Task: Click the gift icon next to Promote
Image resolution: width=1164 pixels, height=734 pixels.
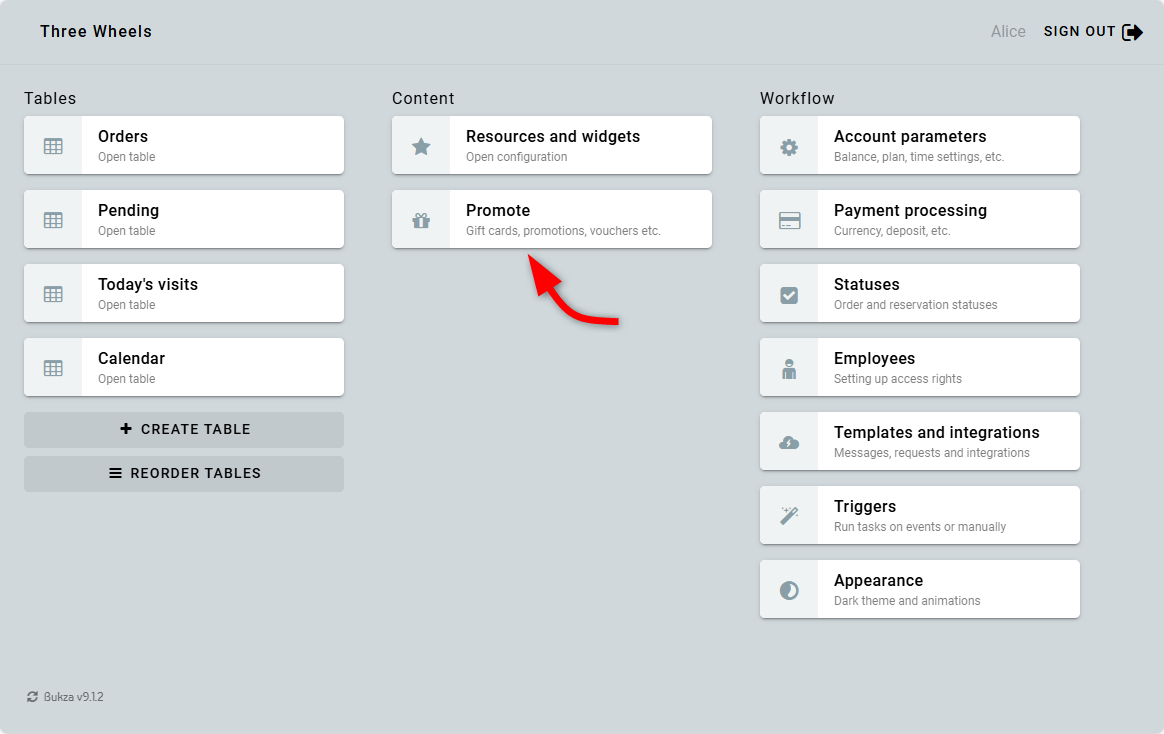Action: tap(421, 220)
